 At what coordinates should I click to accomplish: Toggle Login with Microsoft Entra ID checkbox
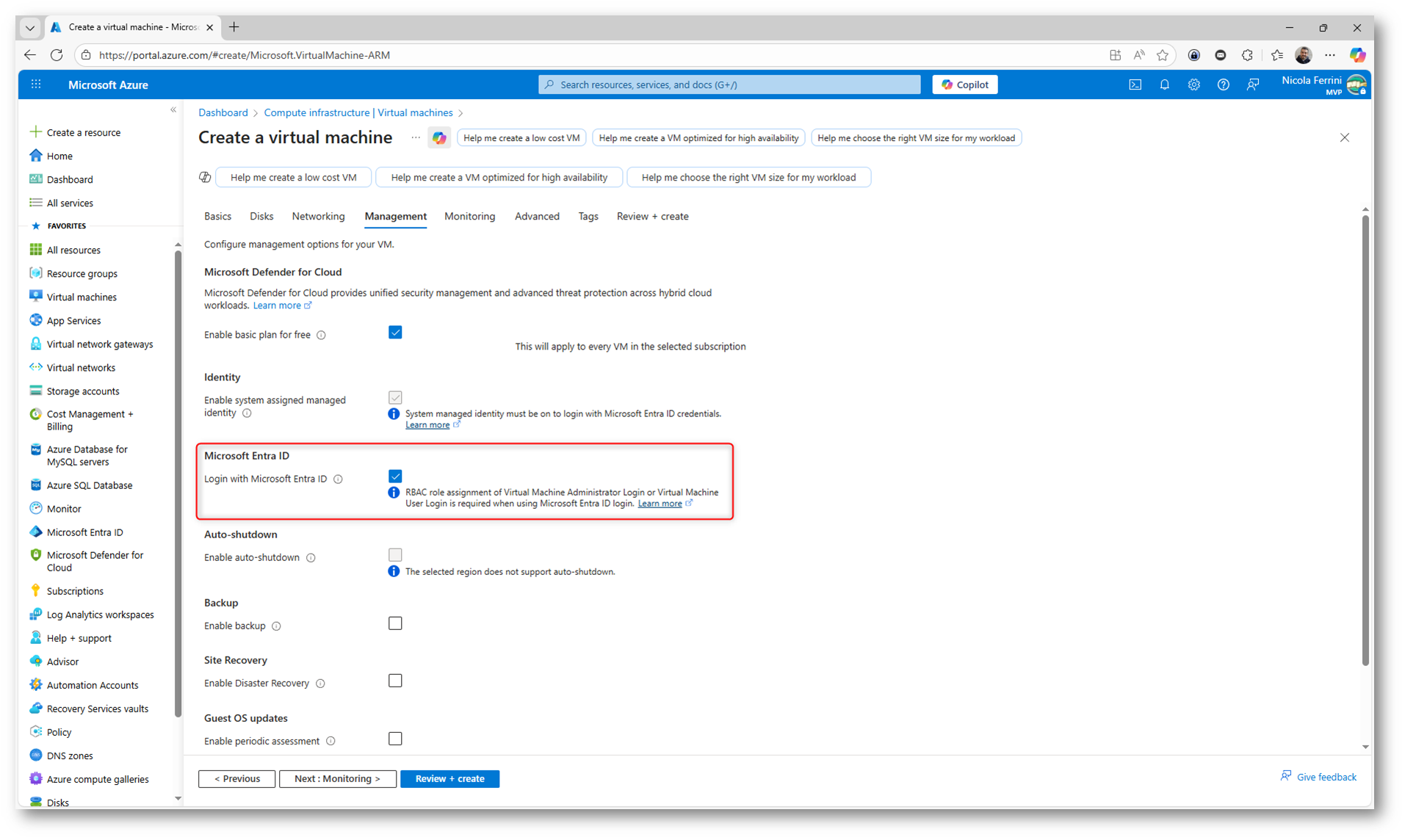point(395,477)
